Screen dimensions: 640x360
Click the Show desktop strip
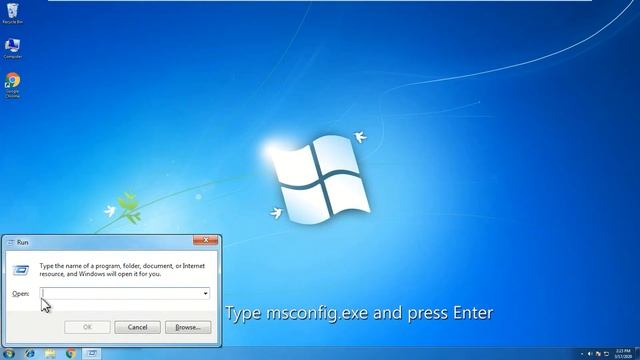point(637,353)
